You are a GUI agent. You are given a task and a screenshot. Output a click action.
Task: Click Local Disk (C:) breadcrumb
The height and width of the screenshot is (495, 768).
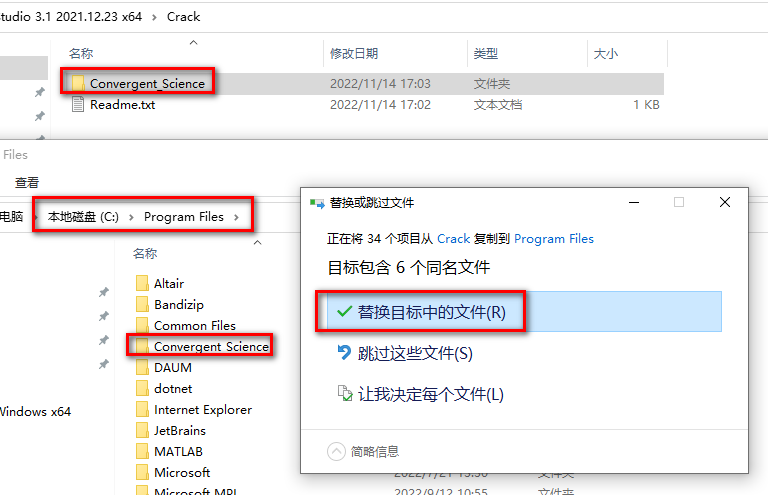point(83,217)
